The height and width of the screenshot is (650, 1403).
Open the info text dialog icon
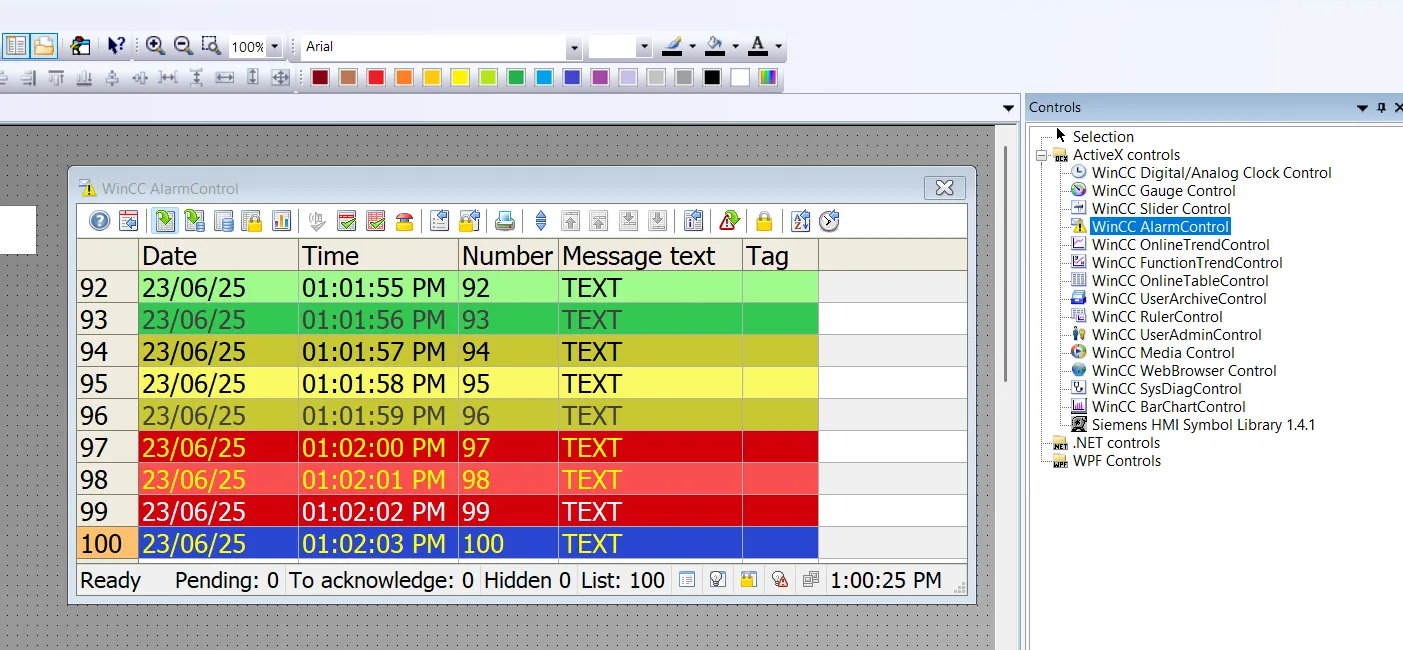point(694,221)
